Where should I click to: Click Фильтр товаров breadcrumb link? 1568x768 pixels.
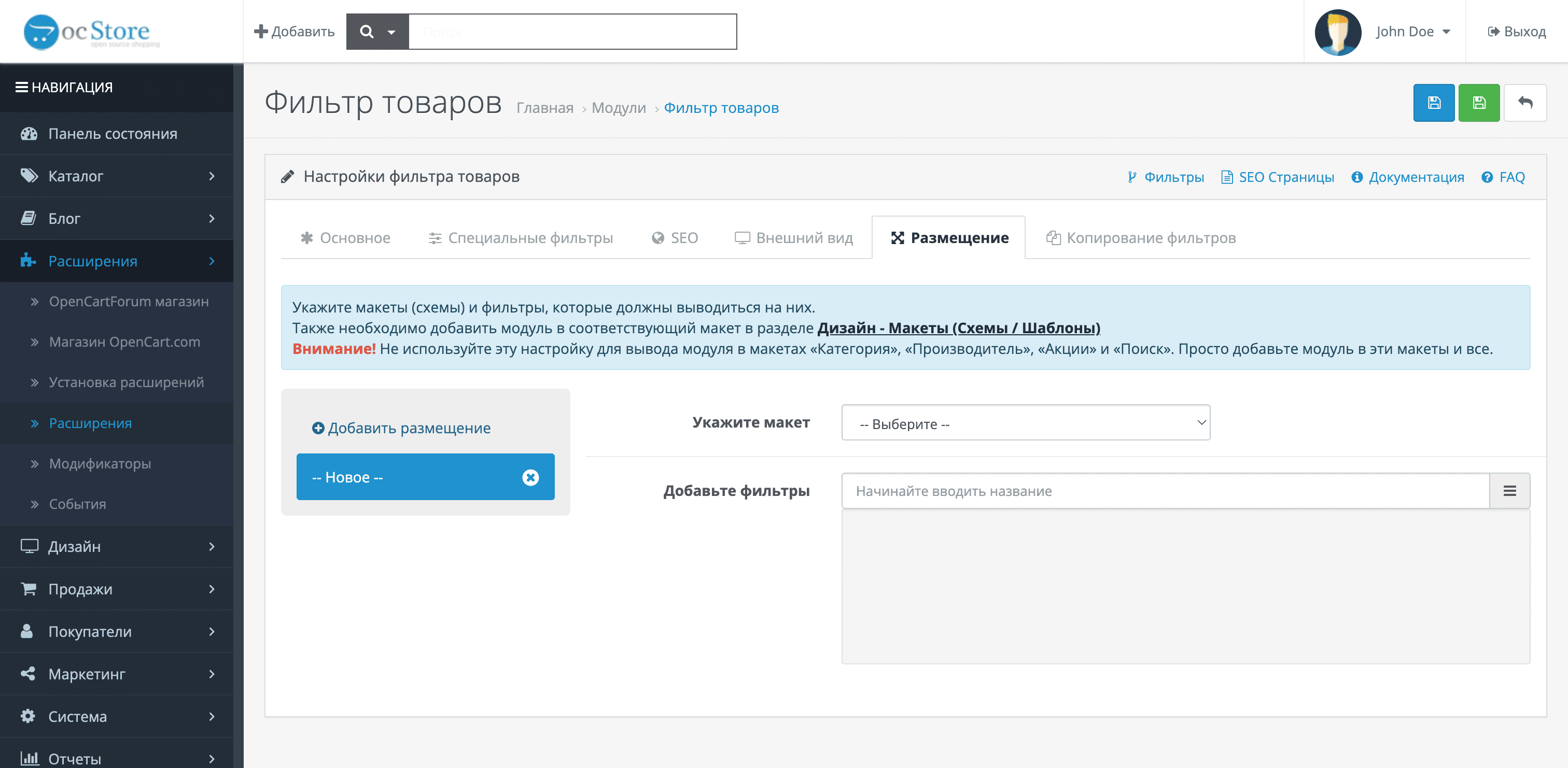pyautogui.click(x=721, y=108)
